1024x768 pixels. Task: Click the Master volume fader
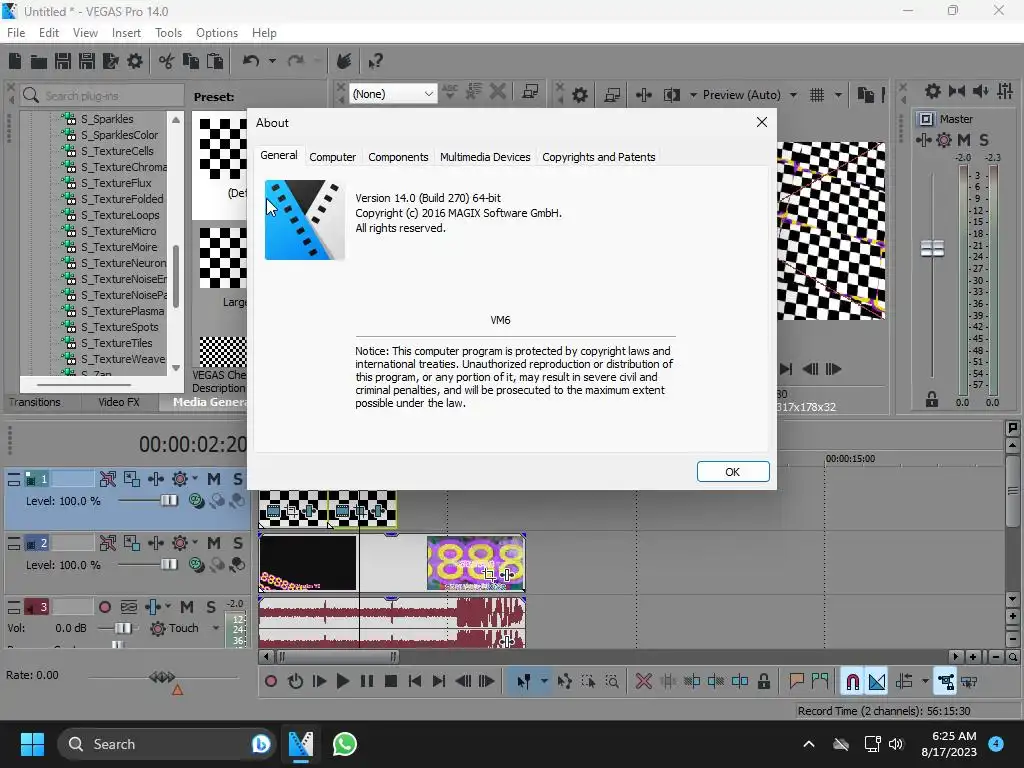(x=932, y=248)
